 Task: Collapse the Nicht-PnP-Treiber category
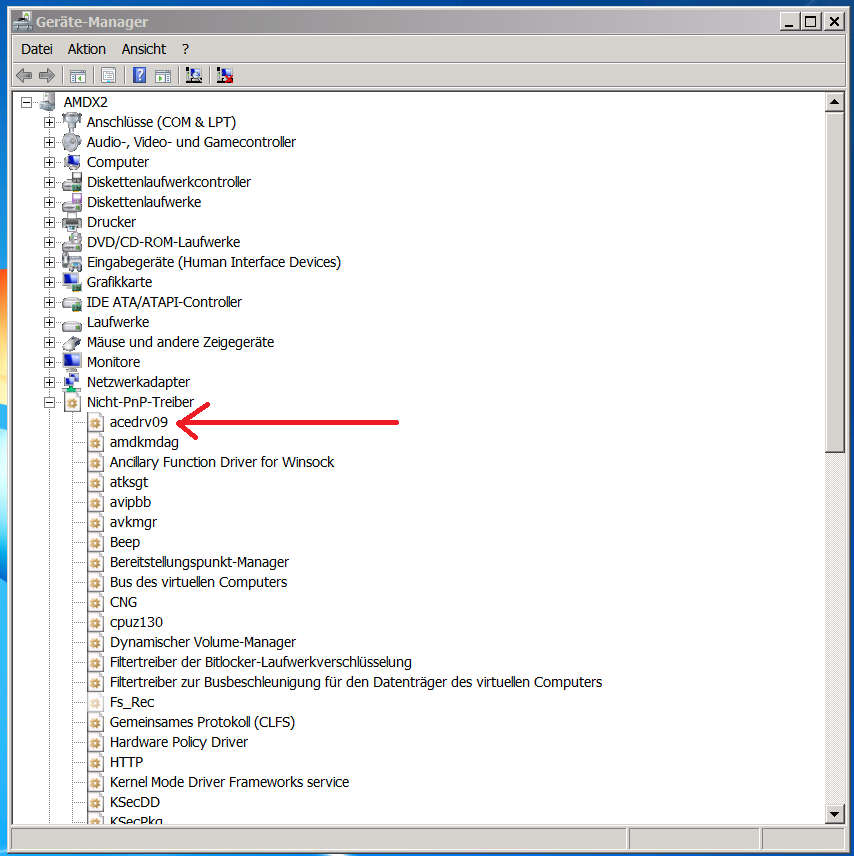coord(49,402)
